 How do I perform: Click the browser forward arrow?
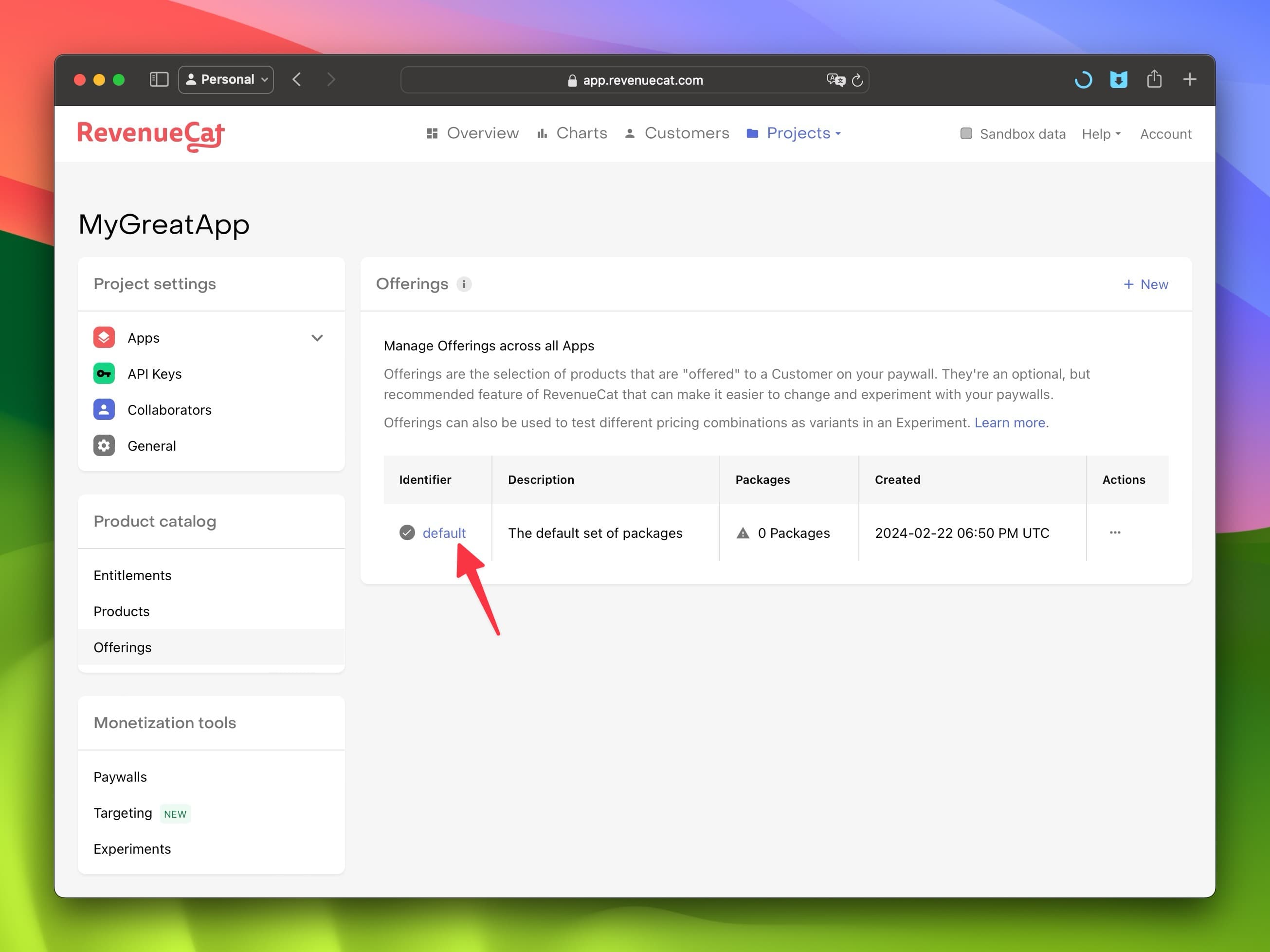pos(331,79)
